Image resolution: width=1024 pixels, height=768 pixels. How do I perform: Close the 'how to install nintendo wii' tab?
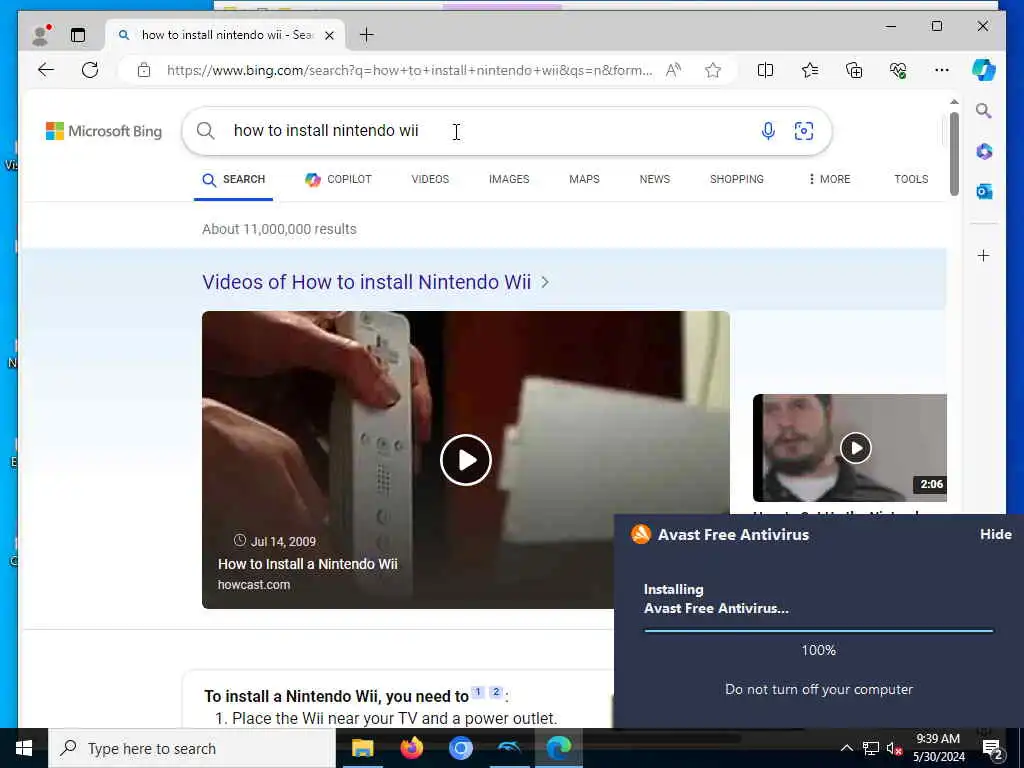pyautogui.click(x=330, y=35)
